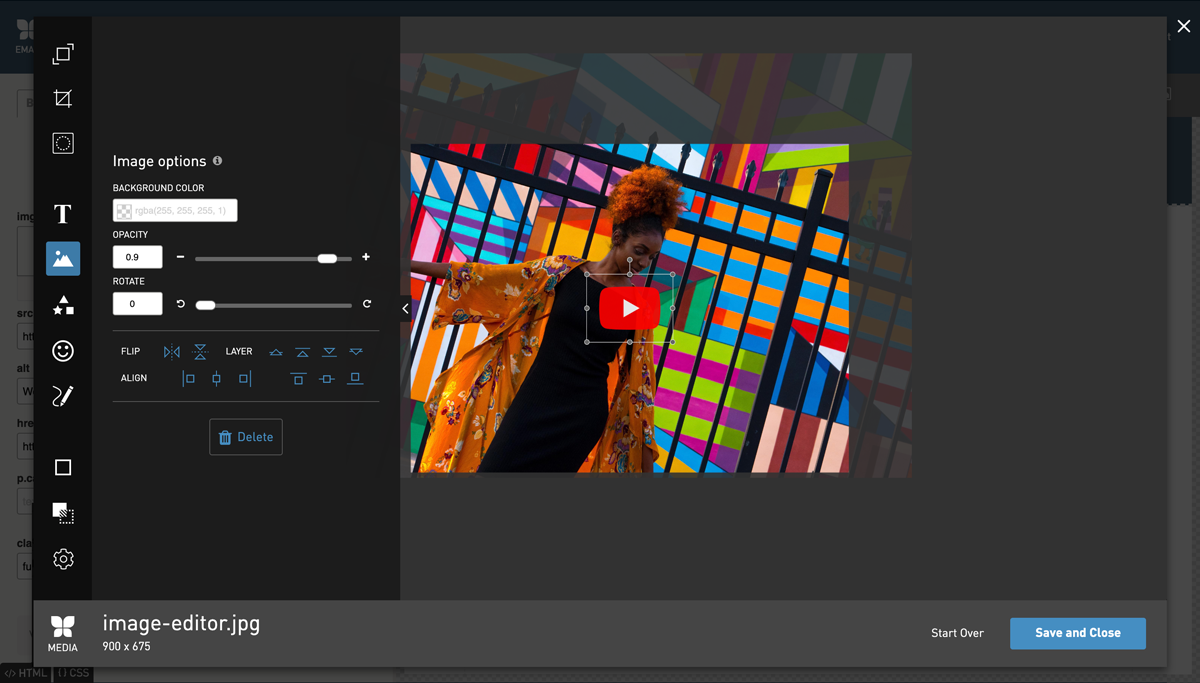Viewport: 1200px width, 683px height.
Task: Select the Resize tool in the sidebar
Action: pos(63,53)
